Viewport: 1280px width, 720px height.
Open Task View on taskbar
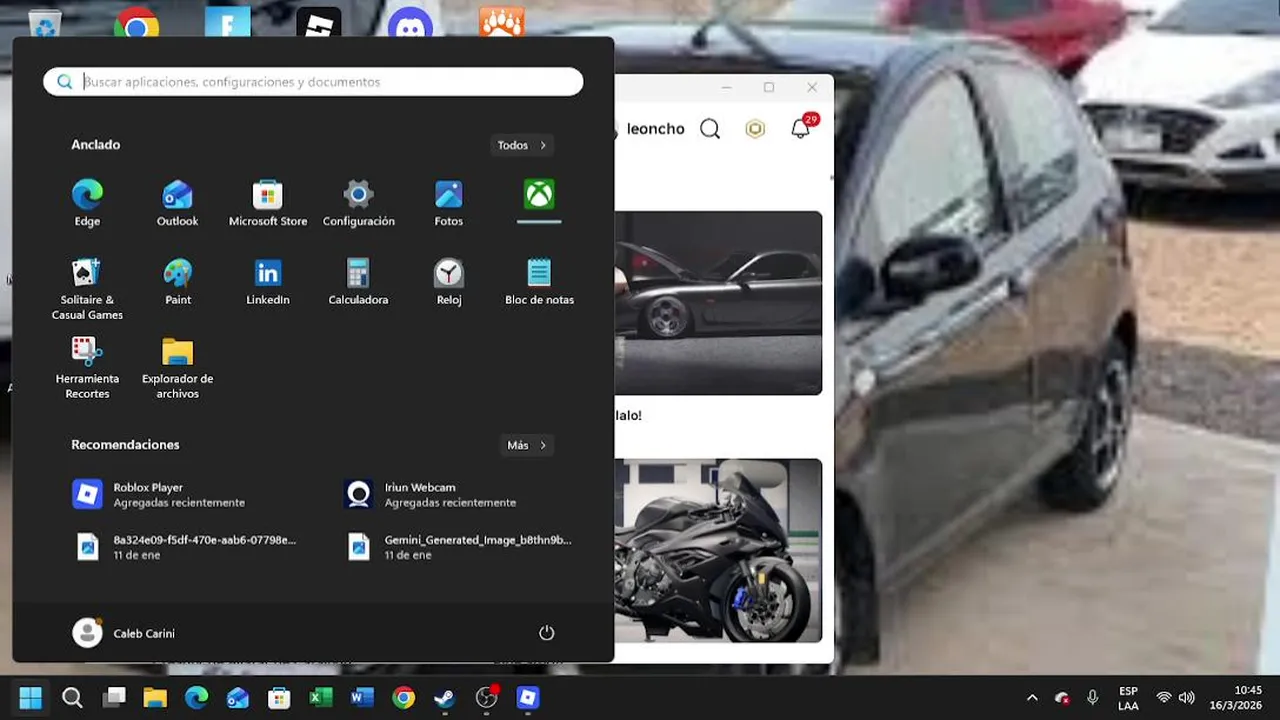tap(114, 697)
